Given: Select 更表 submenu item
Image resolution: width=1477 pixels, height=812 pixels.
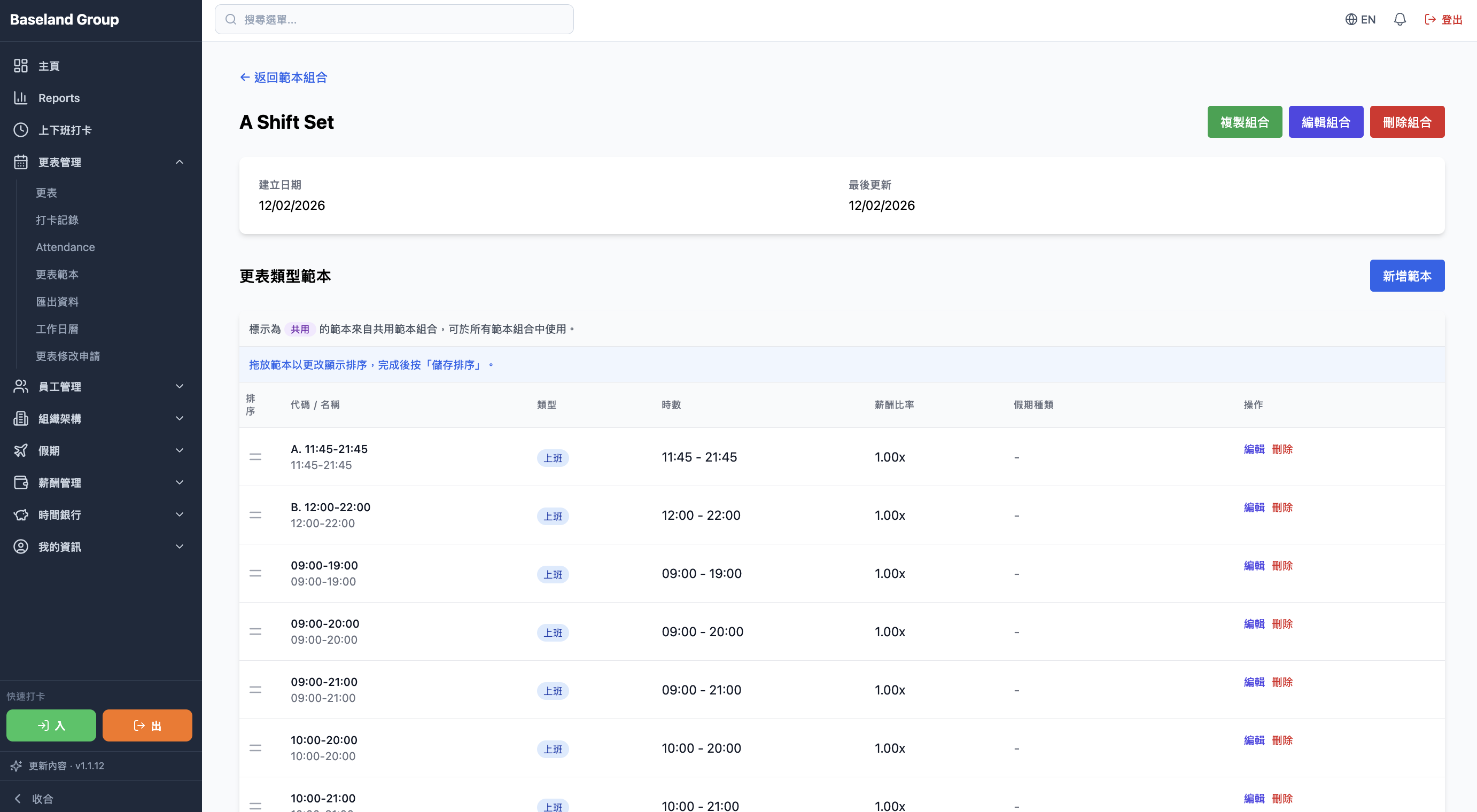Looking at the screenshot, I should [46, 192].
